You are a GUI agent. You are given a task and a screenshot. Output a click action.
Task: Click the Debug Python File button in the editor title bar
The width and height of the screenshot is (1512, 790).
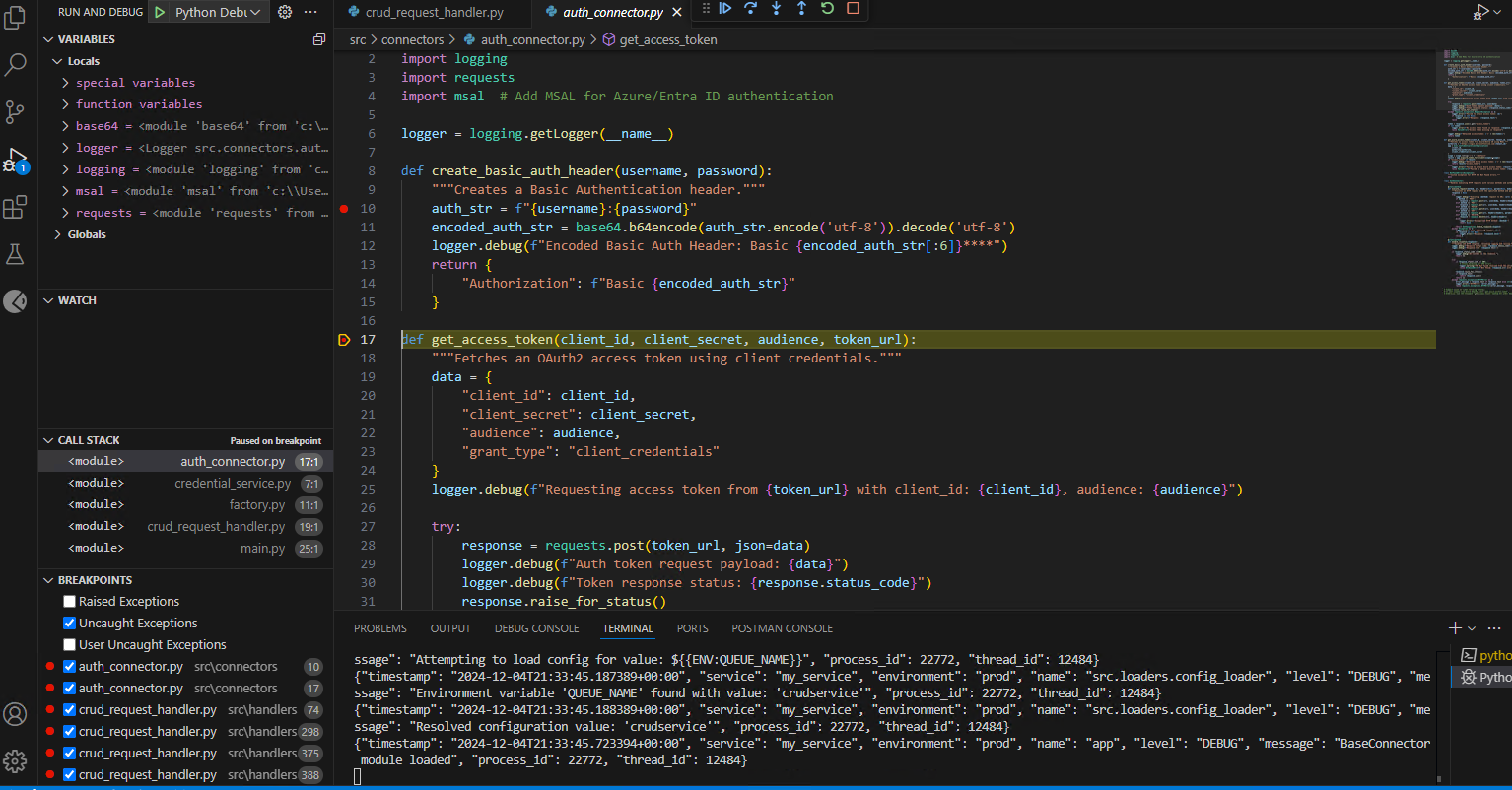1480,12
